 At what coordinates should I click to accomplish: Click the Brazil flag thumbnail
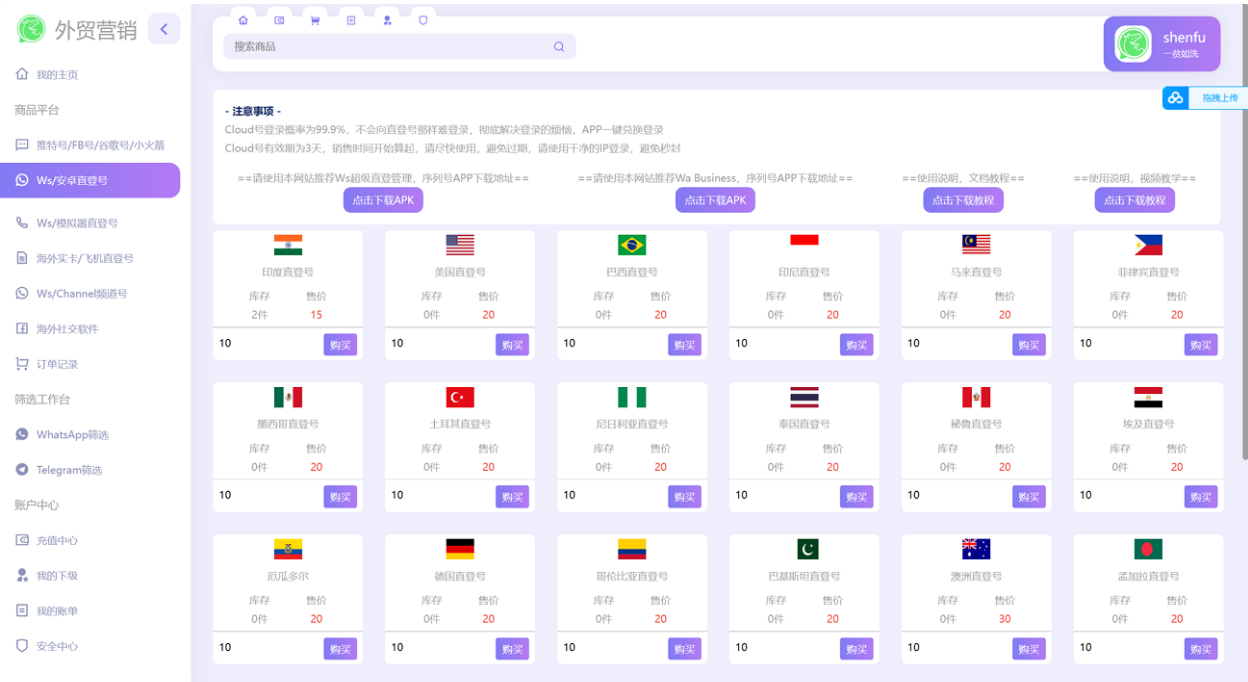[631, 244]
